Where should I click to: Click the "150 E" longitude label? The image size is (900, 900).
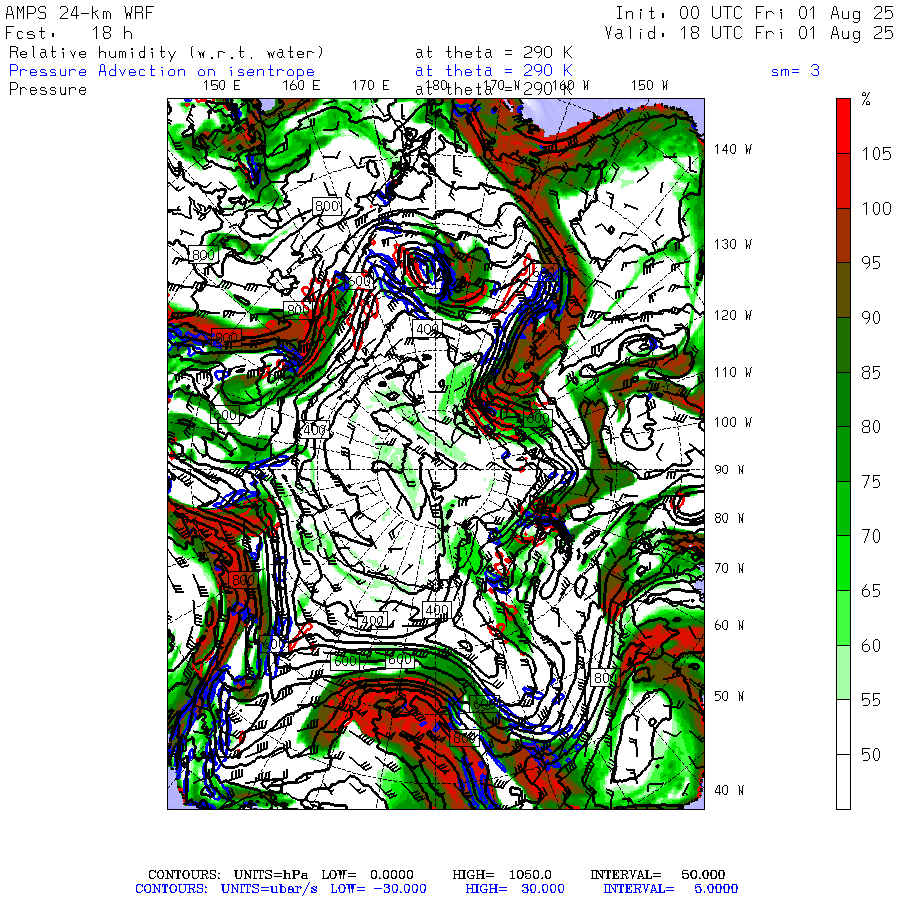click(x=222, y=86)
